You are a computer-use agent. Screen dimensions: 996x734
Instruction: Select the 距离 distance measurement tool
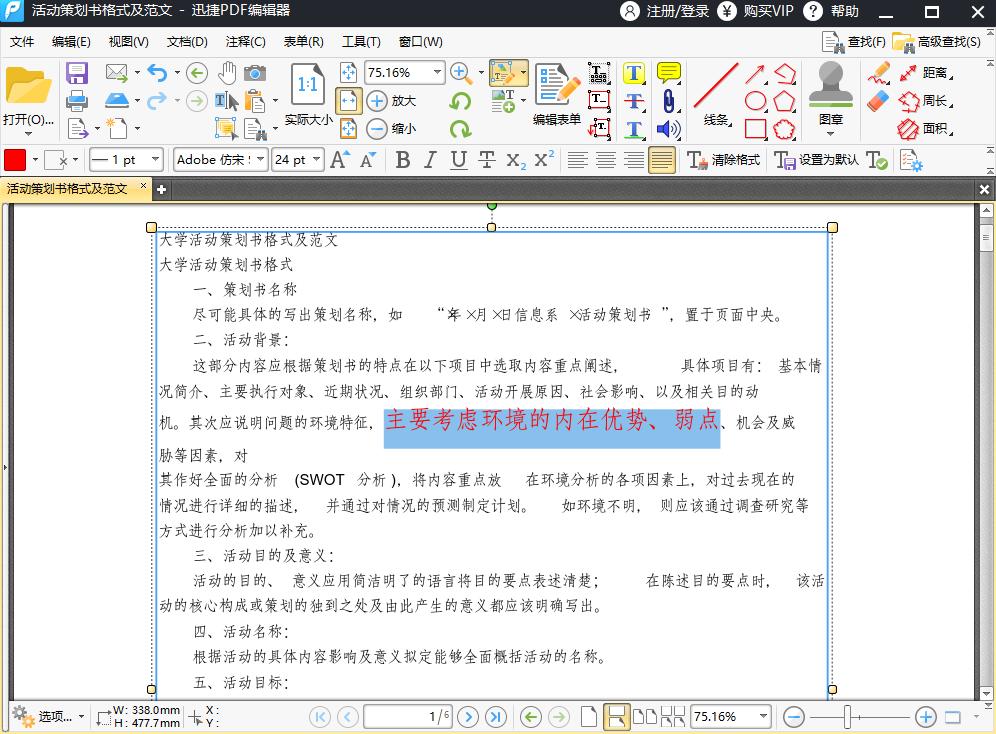(929, 74)
